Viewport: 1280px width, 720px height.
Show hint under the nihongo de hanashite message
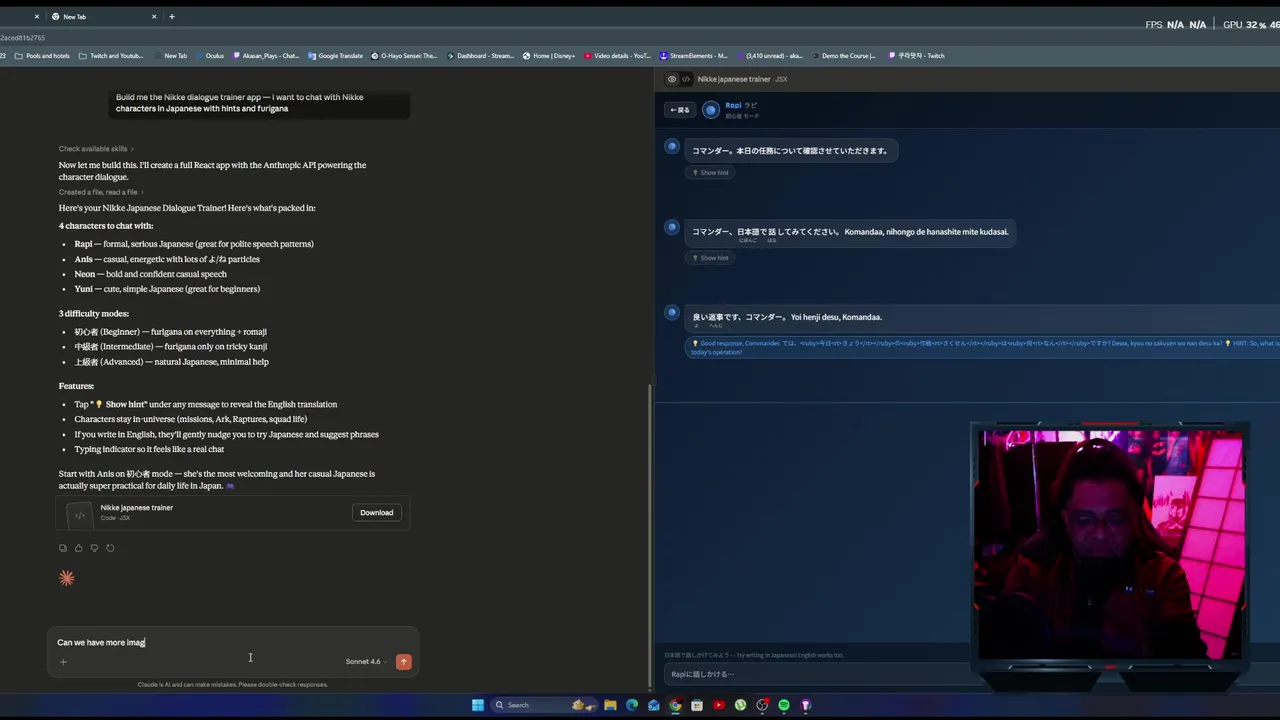click(711, 258)
